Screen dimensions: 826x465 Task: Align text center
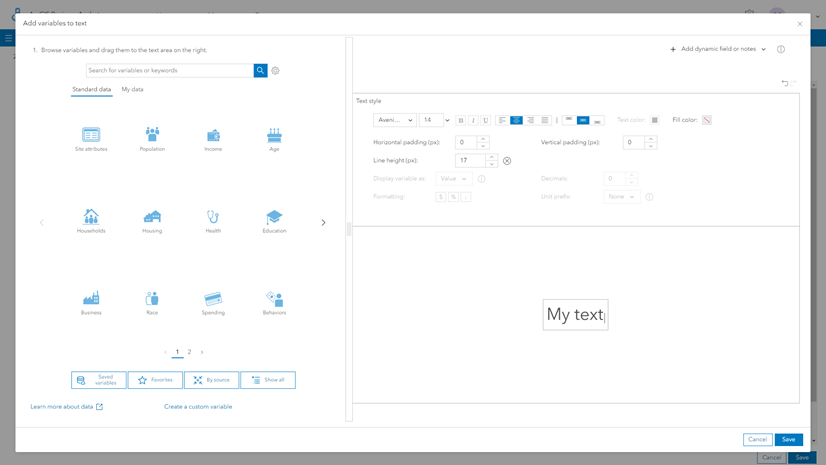[x=516, y=120]
